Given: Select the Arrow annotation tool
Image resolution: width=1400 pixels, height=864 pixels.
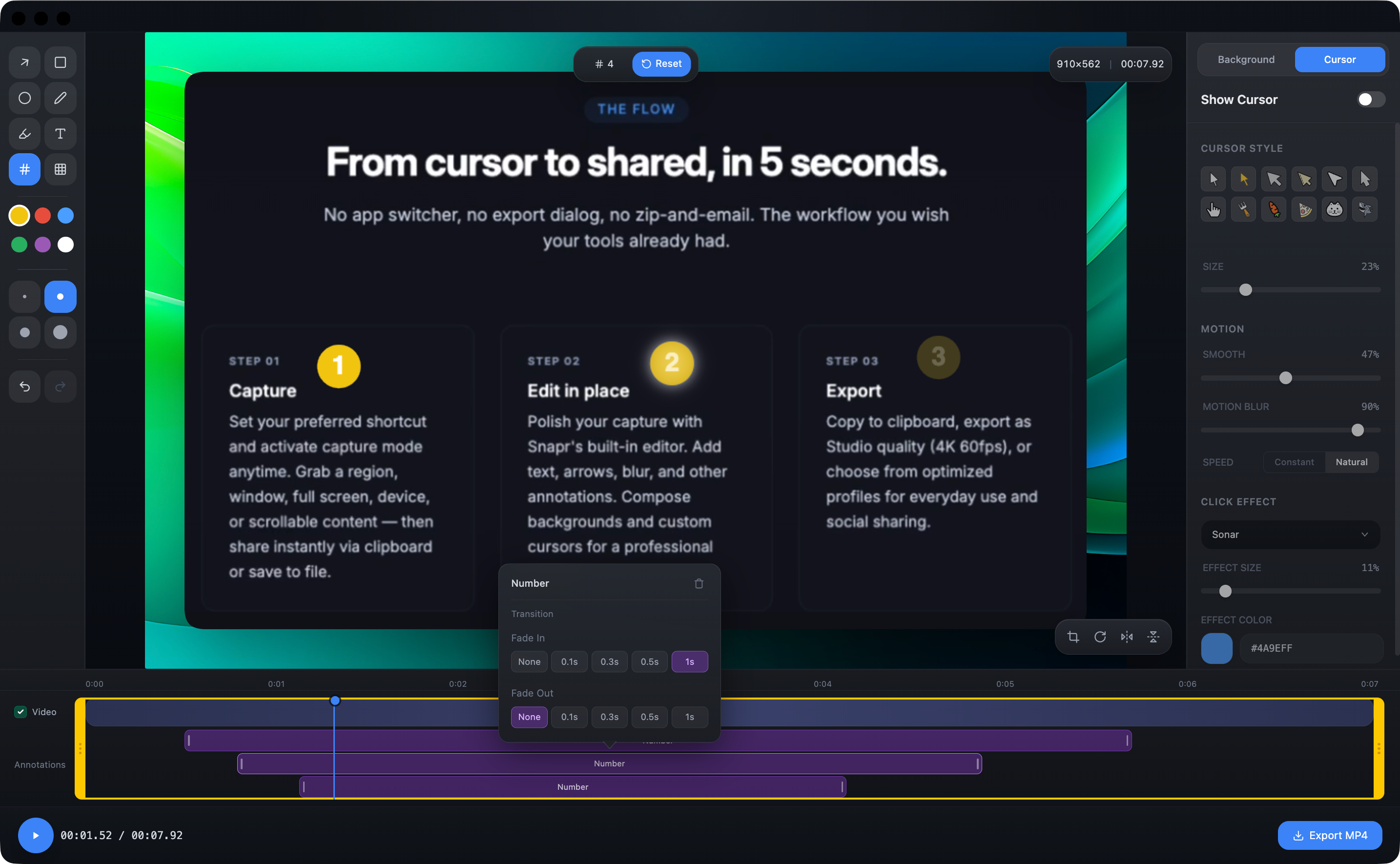Looking at the screenshot, I should (x=24, y=62).
